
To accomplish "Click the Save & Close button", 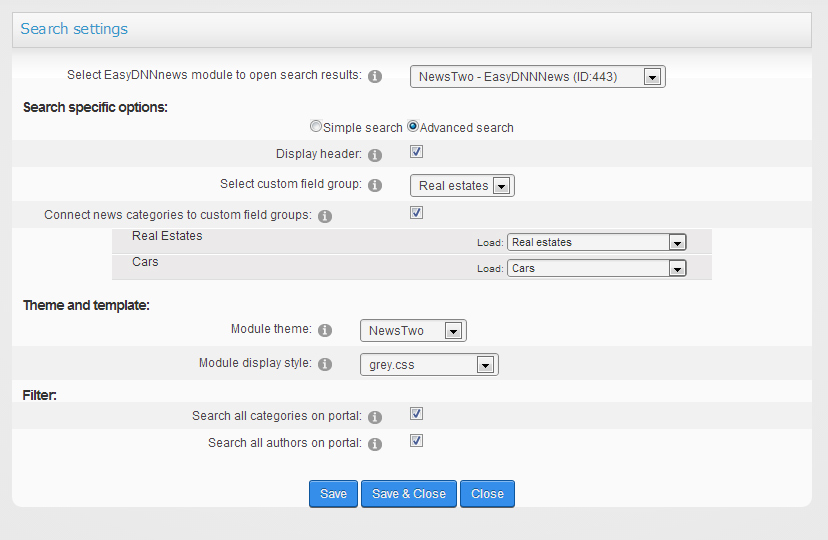I will tap(409, 494).
